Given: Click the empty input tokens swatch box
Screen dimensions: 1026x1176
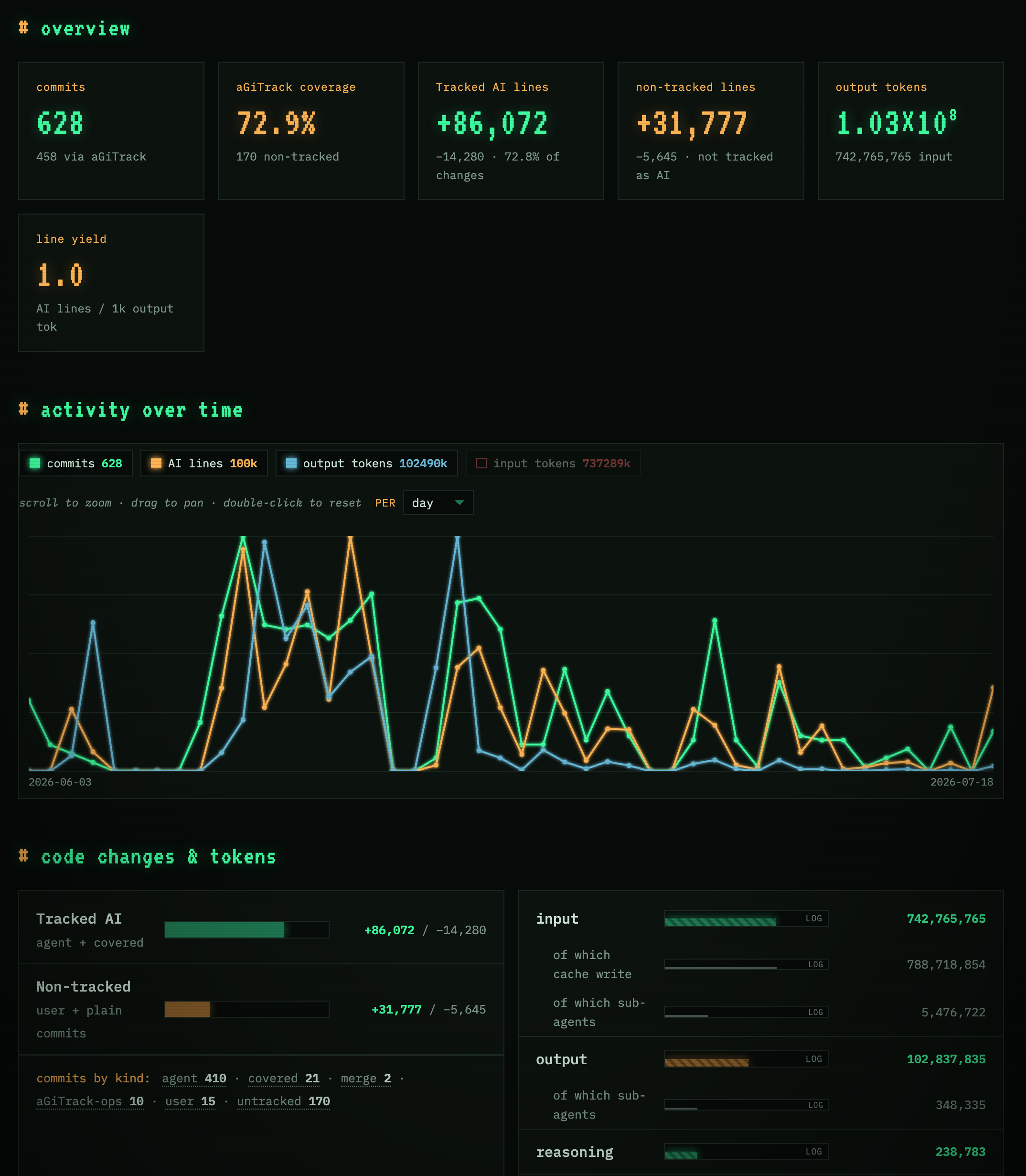Looking at the screenshot, I should click(x=481, y=463).
